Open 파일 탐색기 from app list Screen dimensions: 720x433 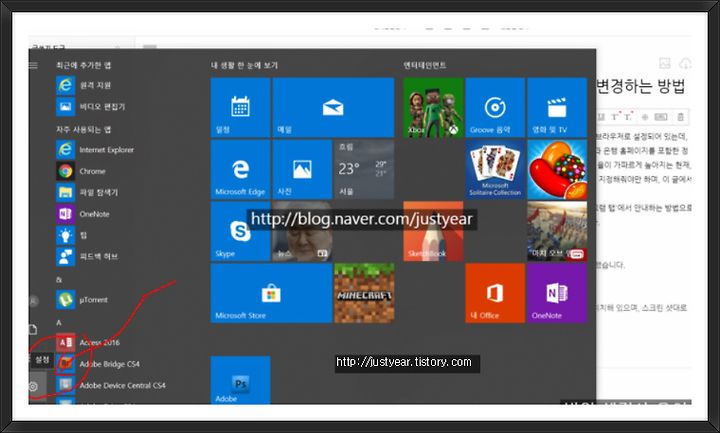click(x=87, y=192)
